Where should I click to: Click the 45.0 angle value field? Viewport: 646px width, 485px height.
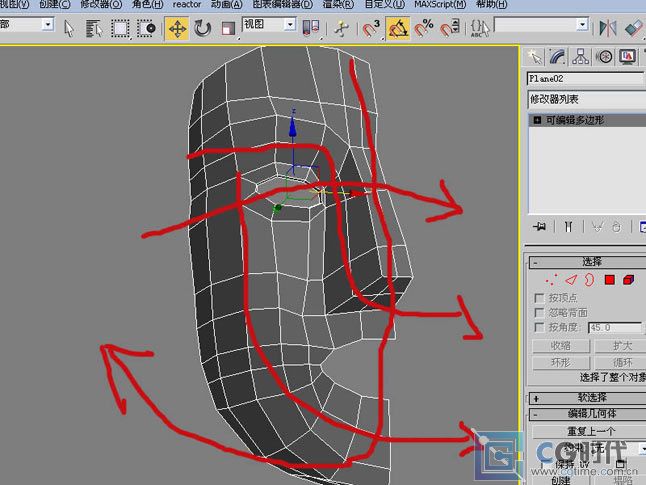pos(615,328)
